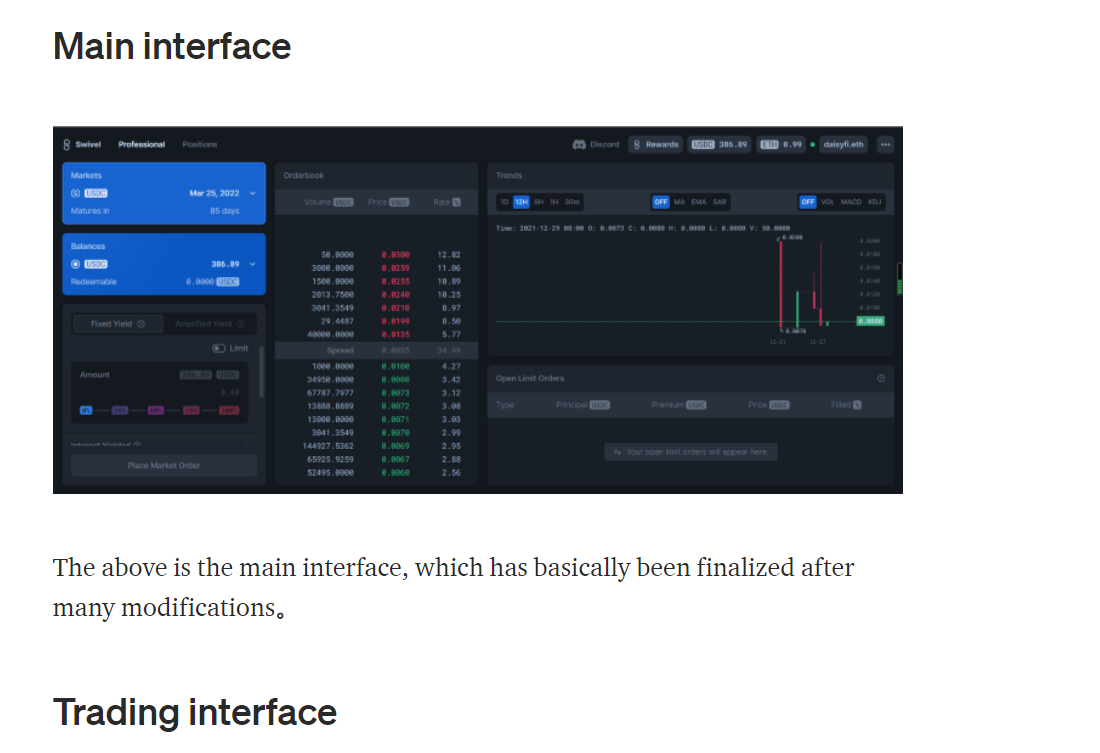Enable the EMA overlay indicator

point(699,202)
